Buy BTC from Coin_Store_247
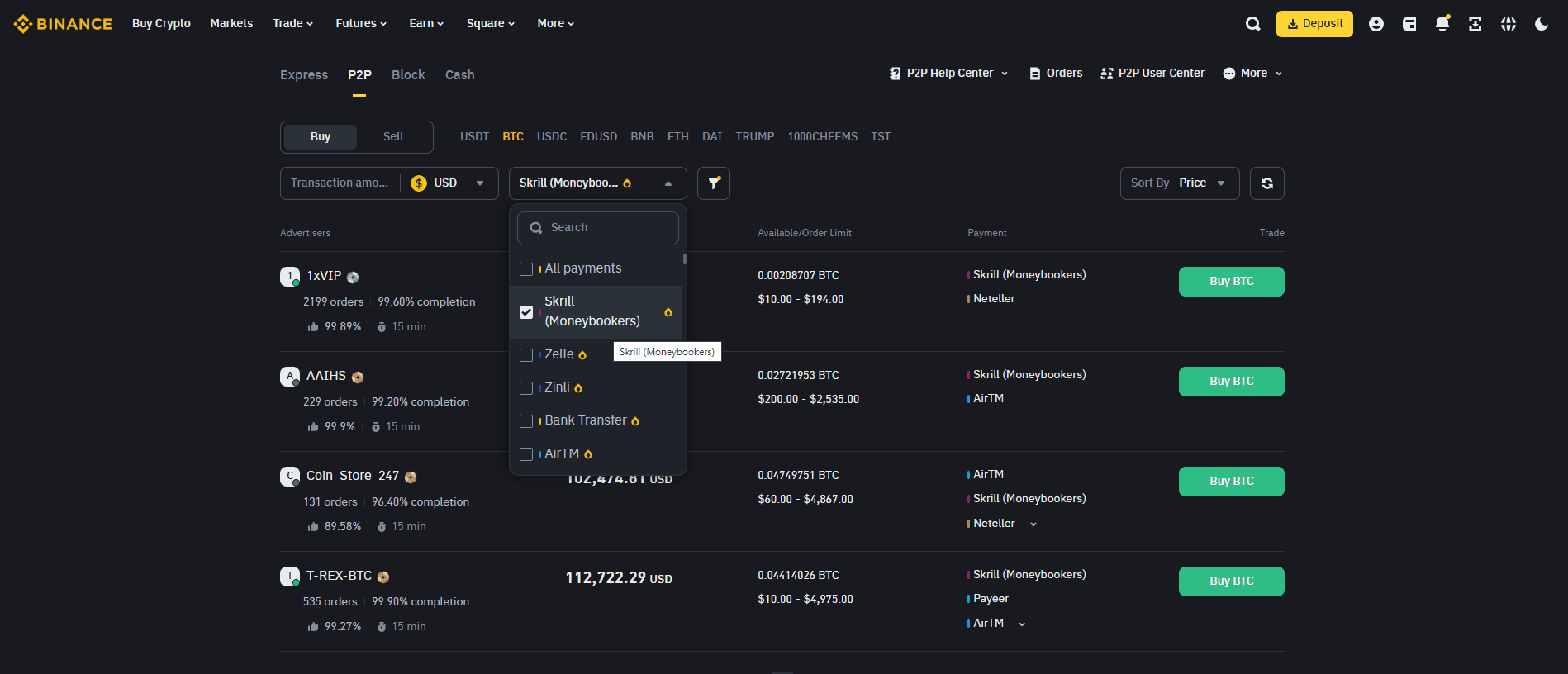The width and height of the screenshot is (1568, 674). tap(1232, 482)
